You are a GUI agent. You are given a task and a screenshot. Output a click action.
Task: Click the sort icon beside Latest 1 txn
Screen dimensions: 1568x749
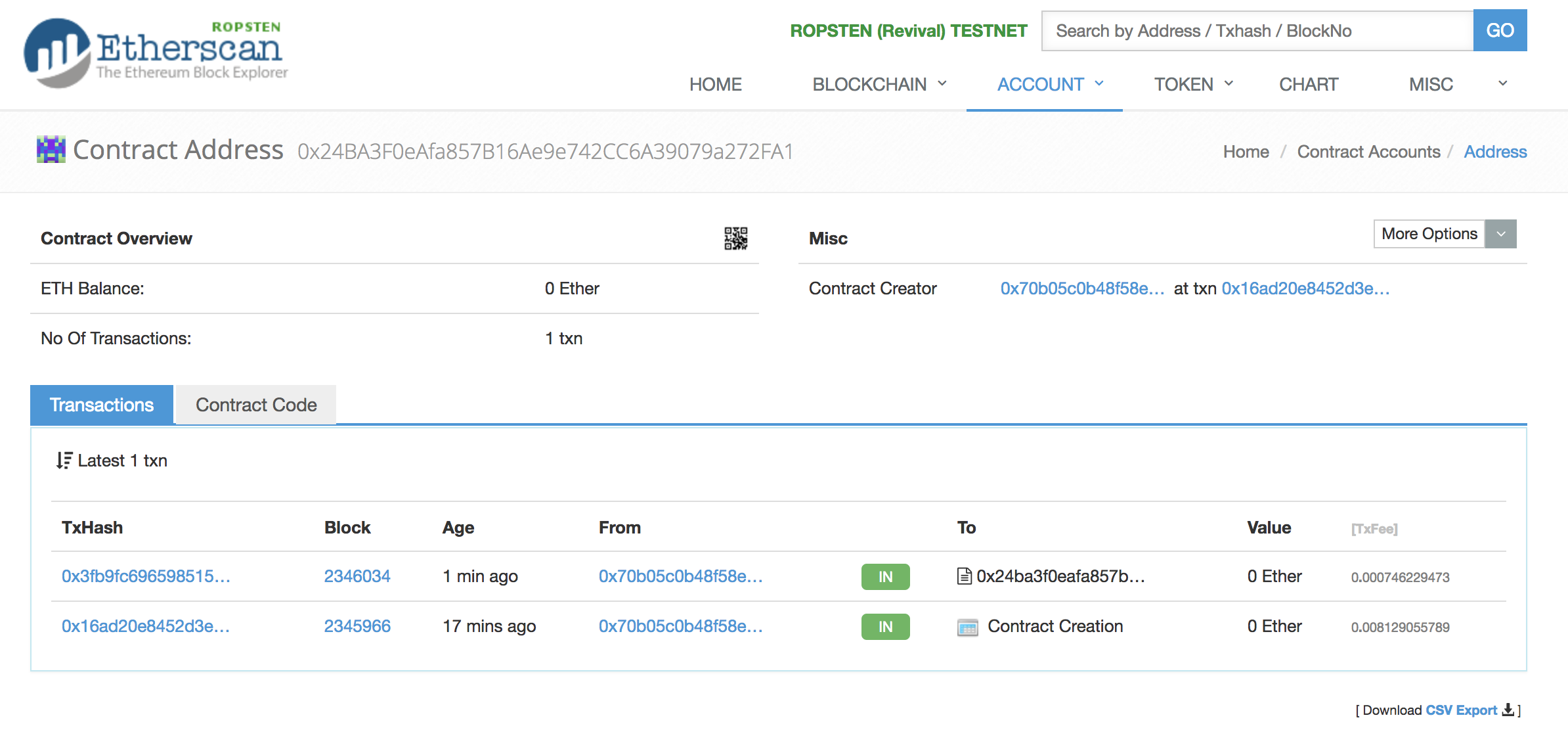pyautogui.click(x=64, y=461)
